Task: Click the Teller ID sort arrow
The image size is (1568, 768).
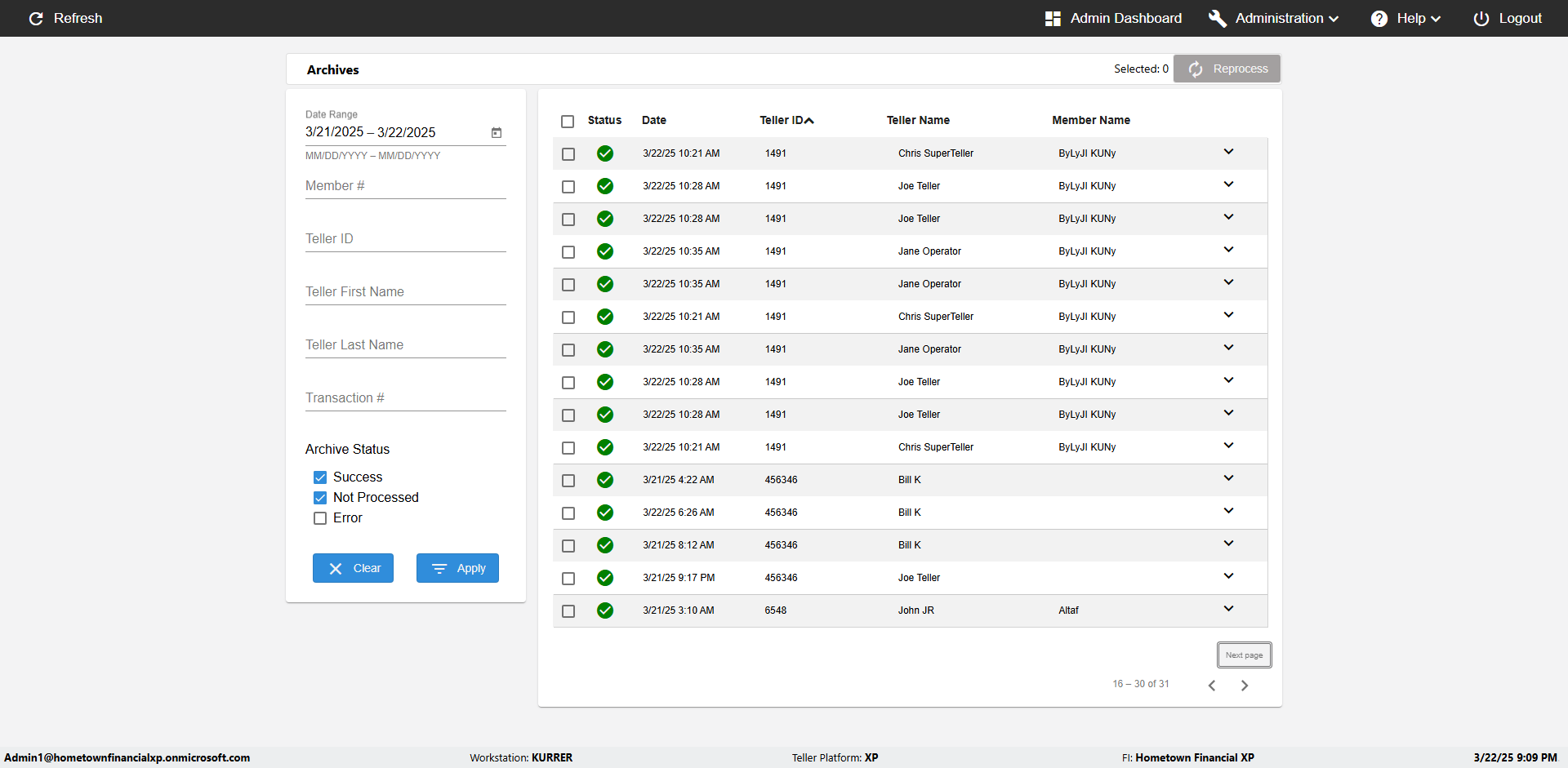Action: (x=809, y=121)
